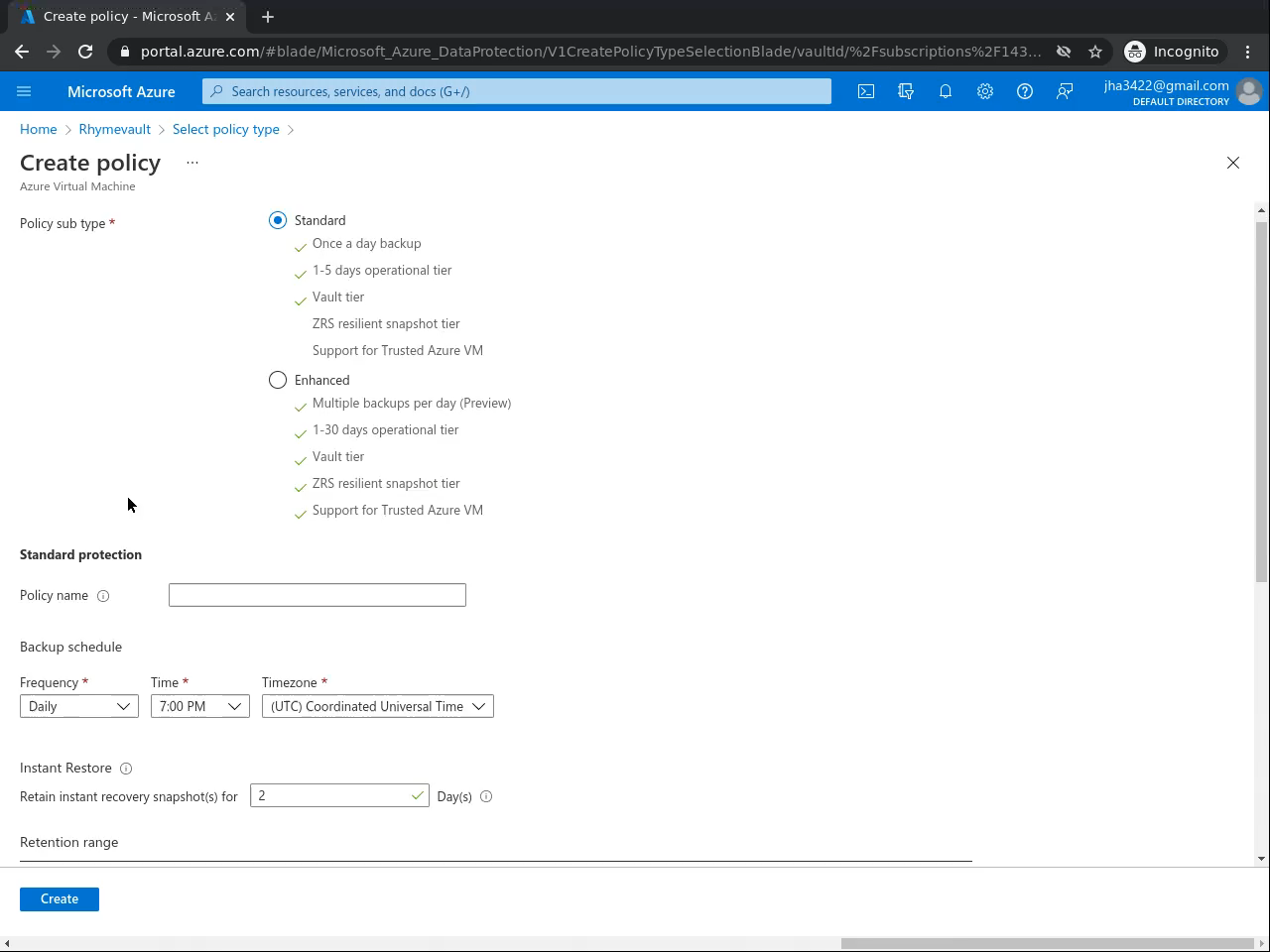This screenshot has width=1270, height=952.
Task: Click 'Multiple backups per day (Preview)' text
Action: 412,404
